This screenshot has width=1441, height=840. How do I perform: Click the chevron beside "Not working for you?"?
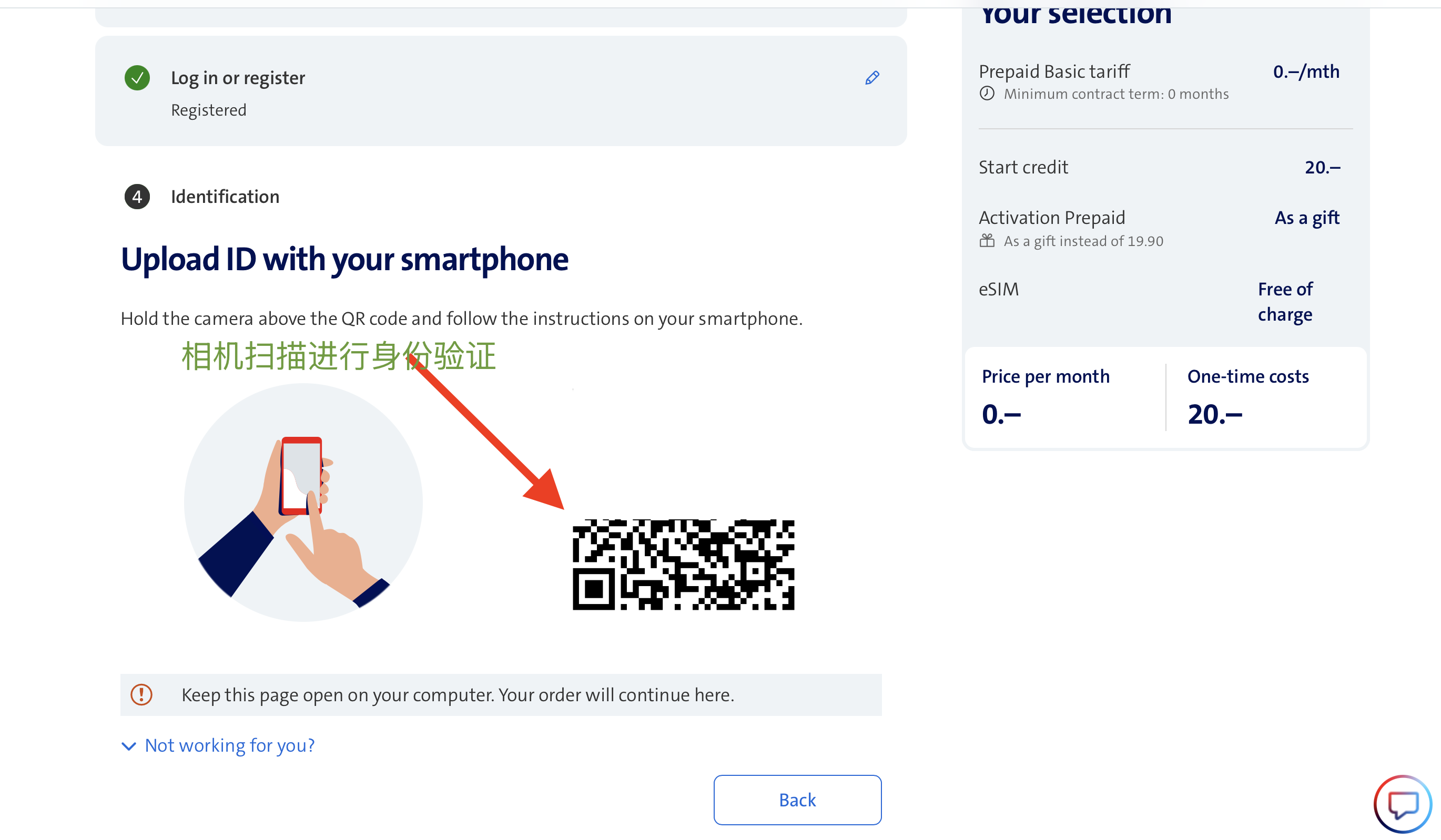129,746
